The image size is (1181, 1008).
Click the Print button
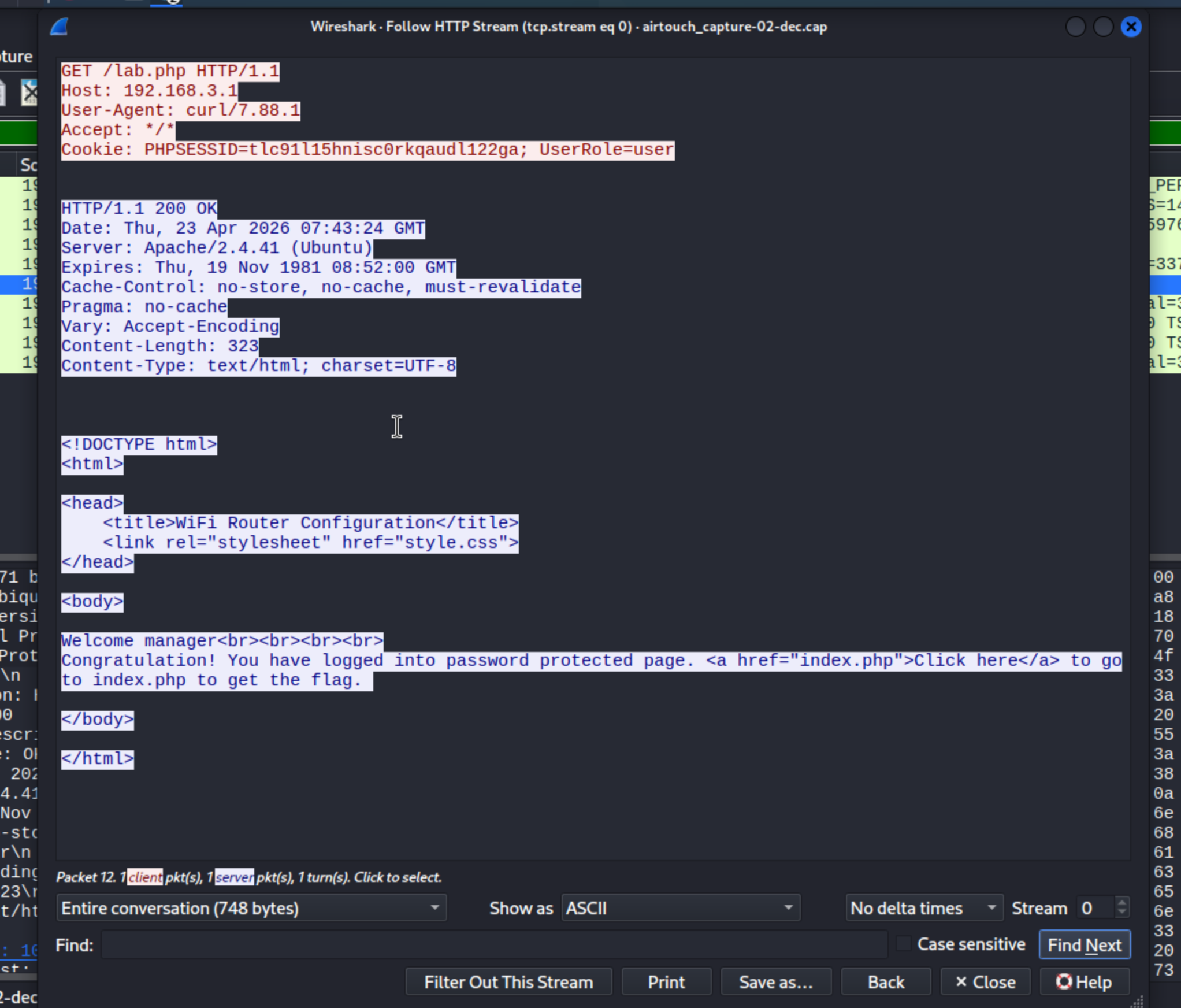[x=666, y=982]
